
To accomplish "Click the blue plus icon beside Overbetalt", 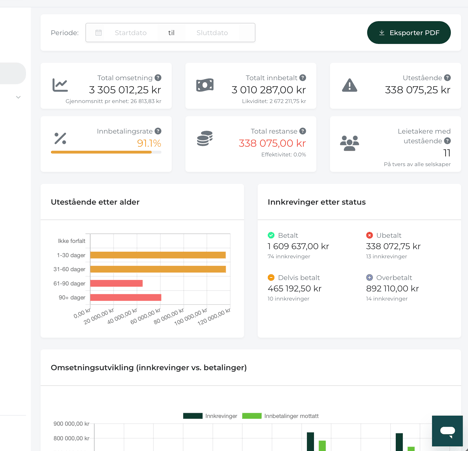I will (369, 277).
